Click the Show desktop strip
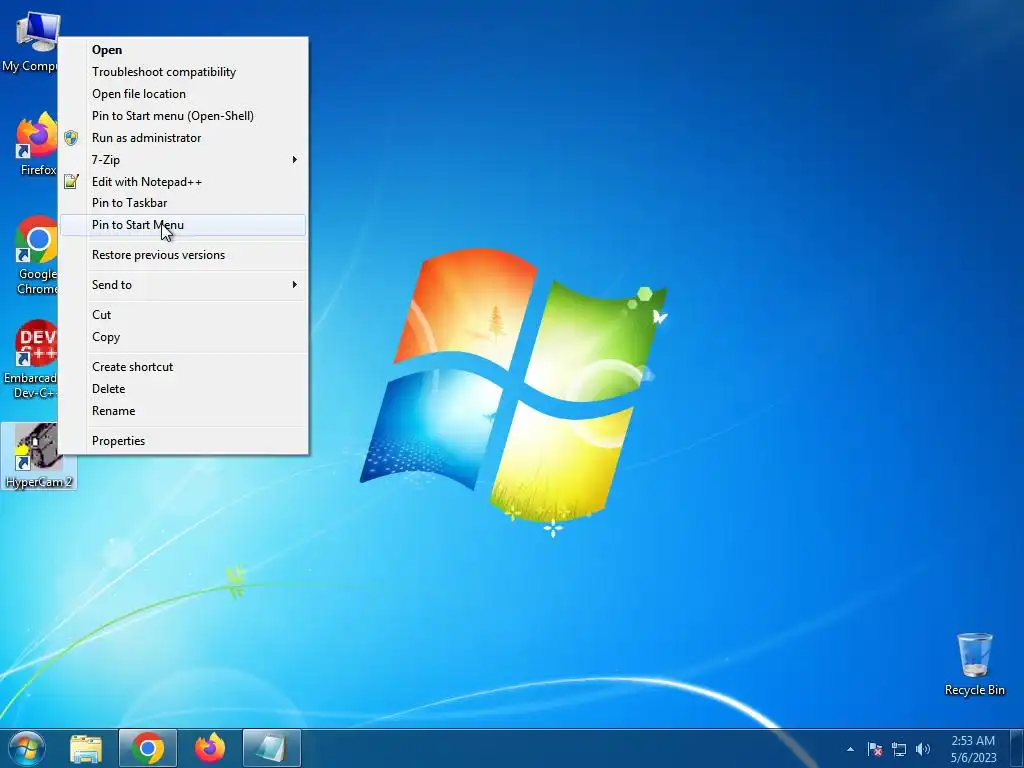The width and height of the screenshot is (1024, 768). coord(1017,749)
